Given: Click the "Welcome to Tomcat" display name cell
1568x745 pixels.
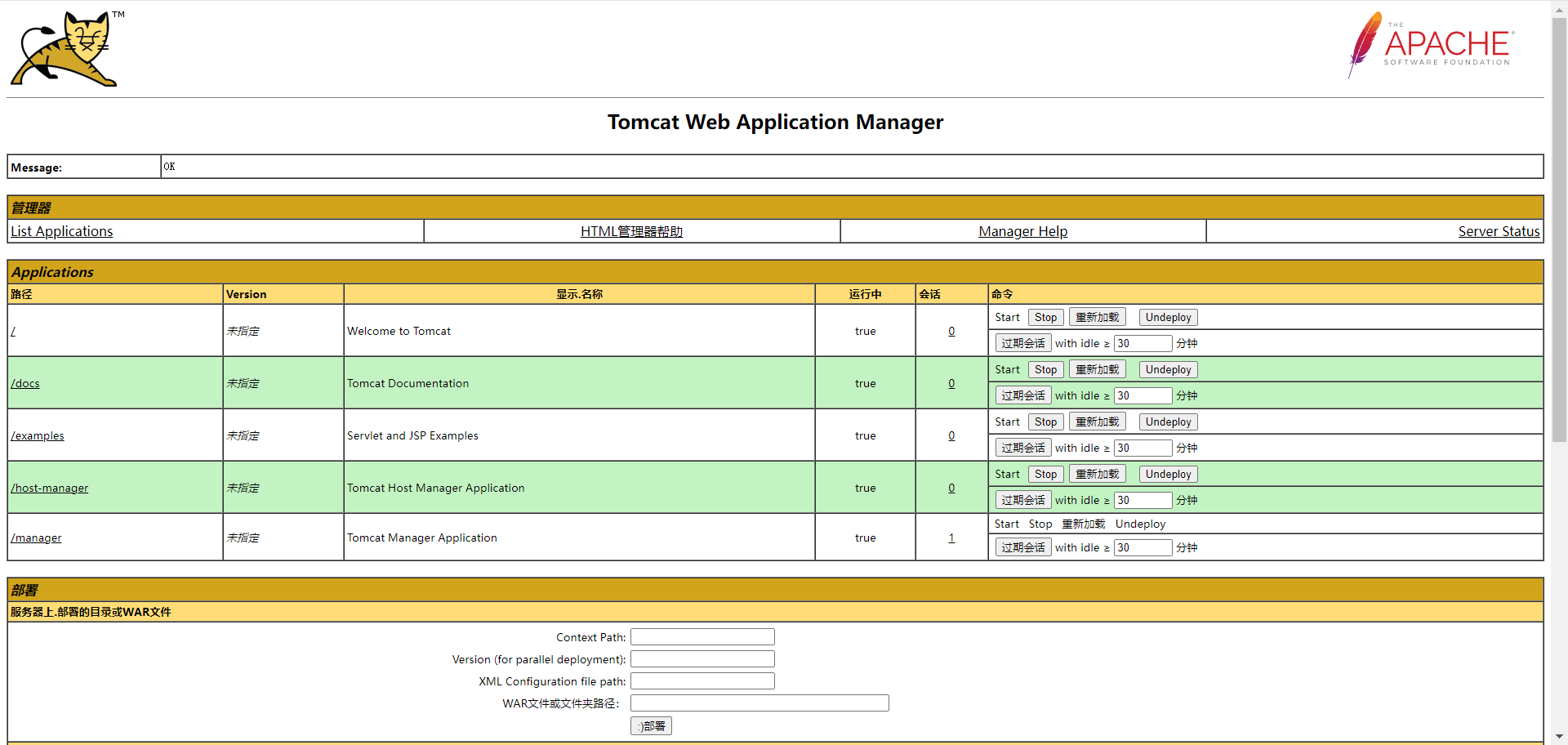Looking at the screenshot, I should click(579, 331).
